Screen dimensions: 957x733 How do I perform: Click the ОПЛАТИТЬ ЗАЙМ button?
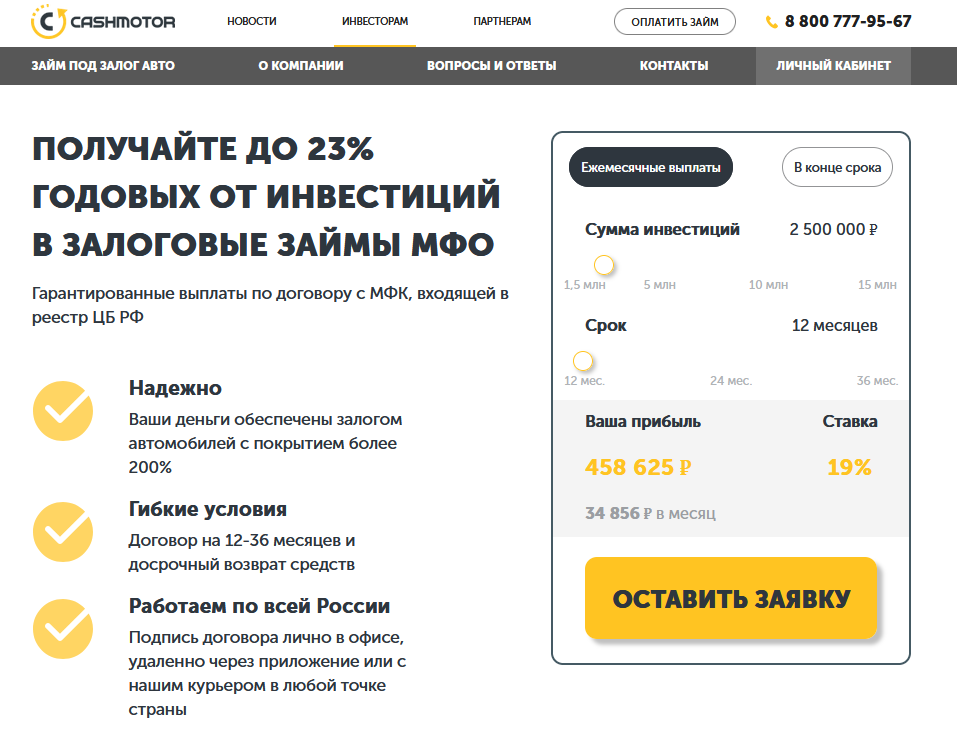tap(674, 20)
